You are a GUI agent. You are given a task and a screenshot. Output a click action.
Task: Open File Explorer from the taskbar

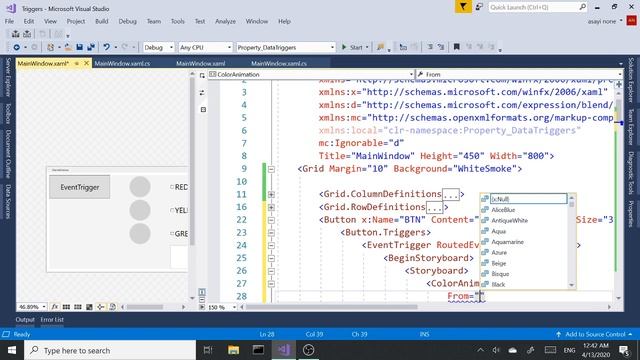[233, 350]
